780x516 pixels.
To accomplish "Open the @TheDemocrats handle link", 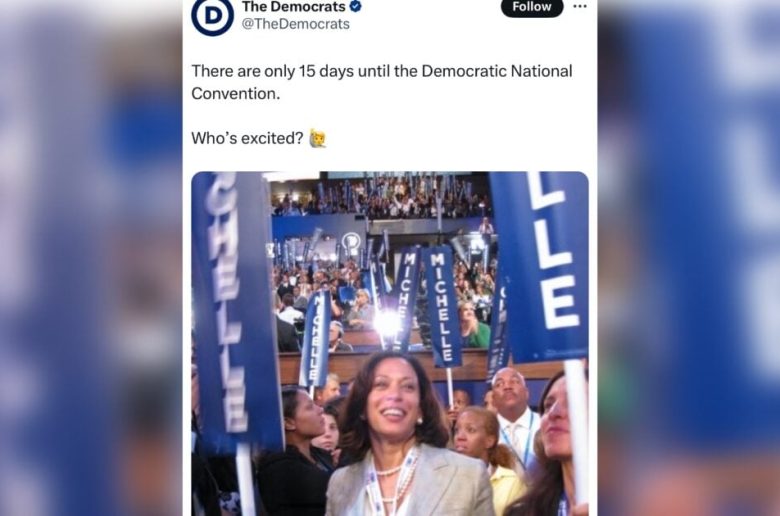I will [295, 24].
